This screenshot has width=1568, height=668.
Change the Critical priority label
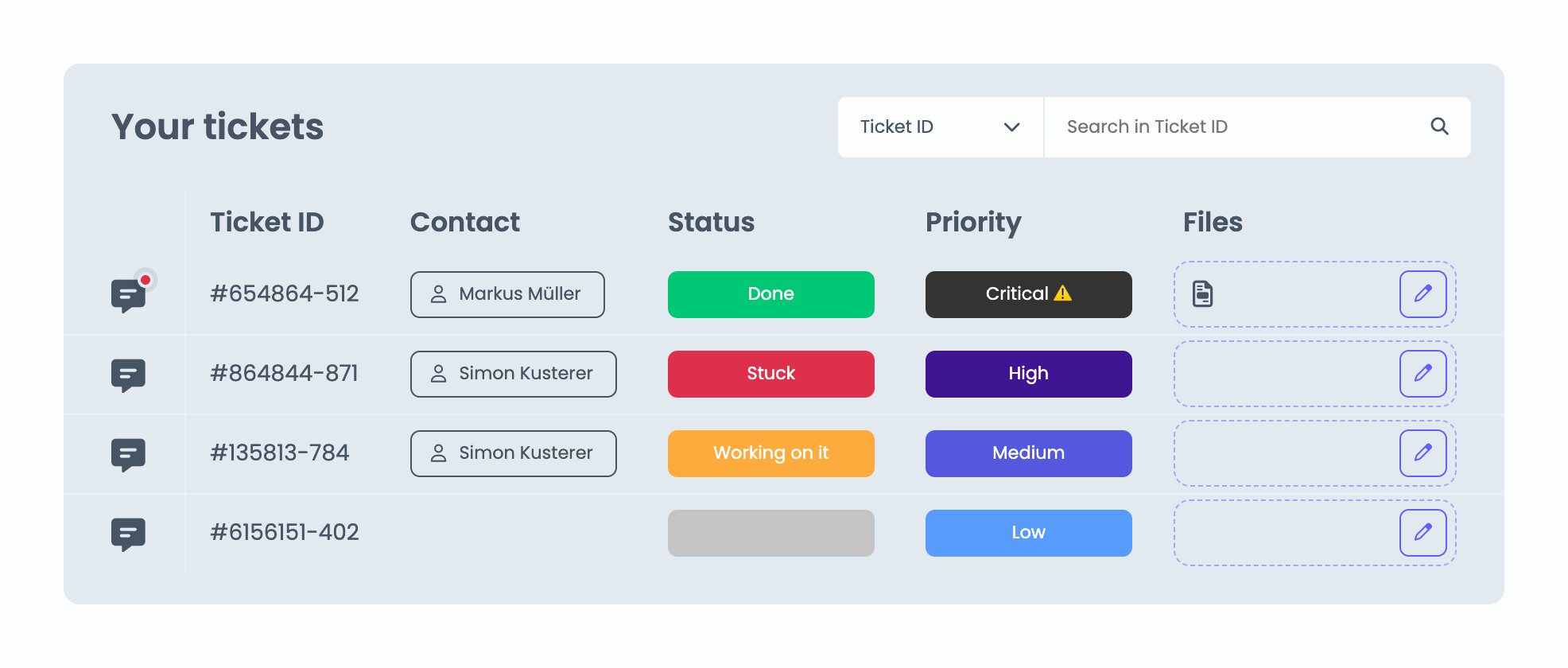click(1028, 294)
